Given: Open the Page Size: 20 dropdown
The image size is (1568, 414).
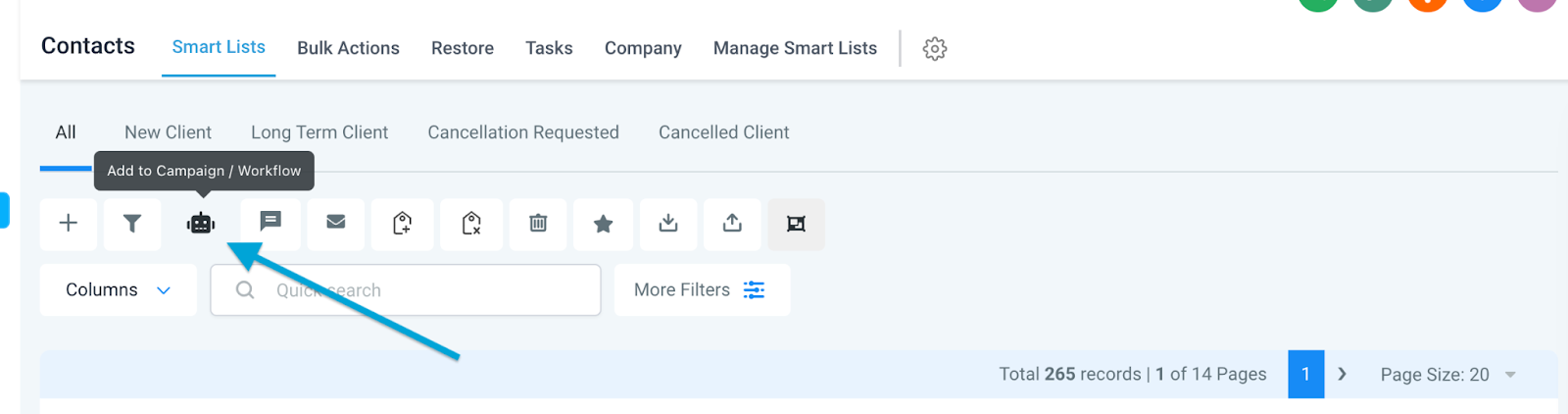Looking at the screenshot, I should (1448, 375).
